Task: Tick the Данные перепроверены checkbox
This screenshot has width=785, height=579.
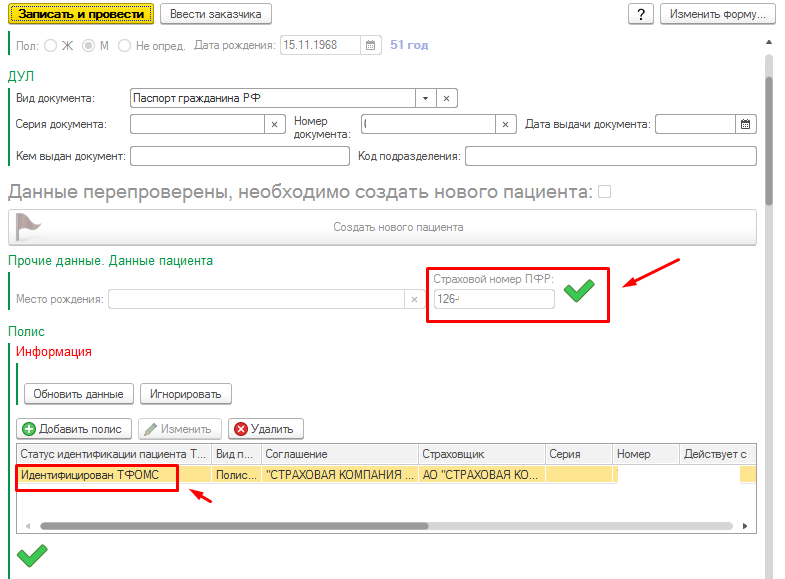Action: click(604, 191)
